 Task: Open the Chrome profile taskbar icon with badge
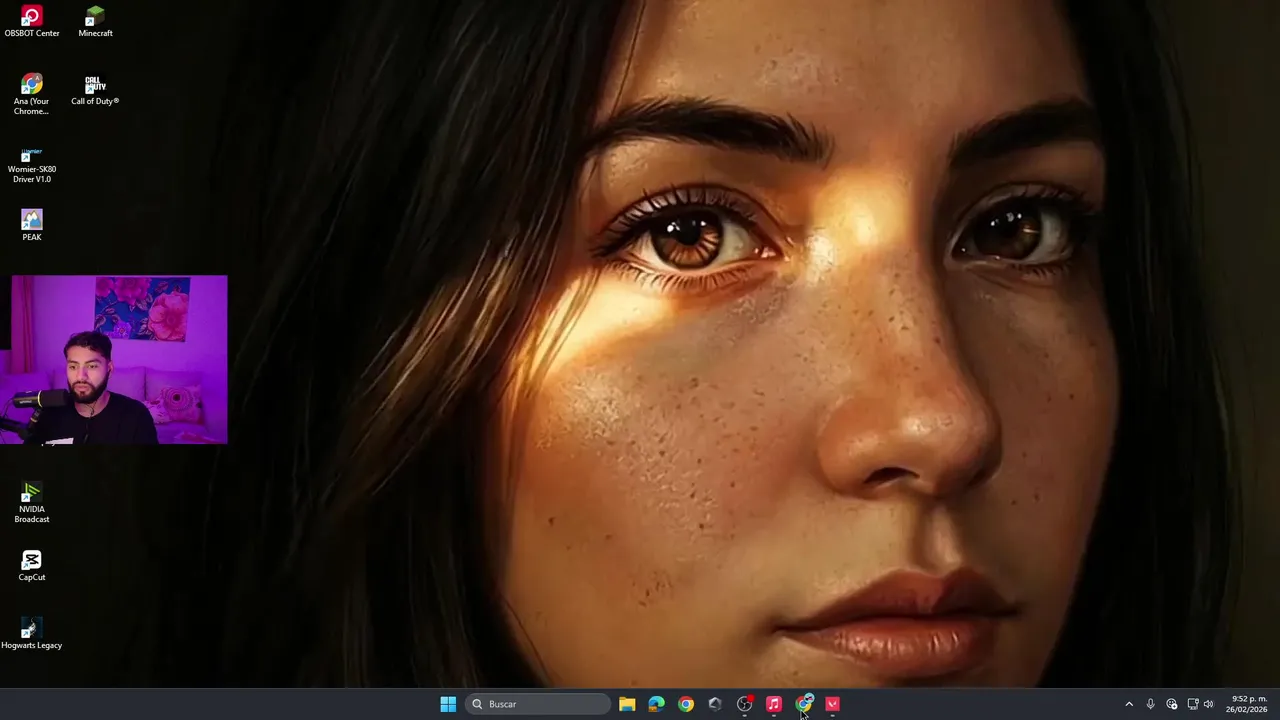(x=804, y=704)
